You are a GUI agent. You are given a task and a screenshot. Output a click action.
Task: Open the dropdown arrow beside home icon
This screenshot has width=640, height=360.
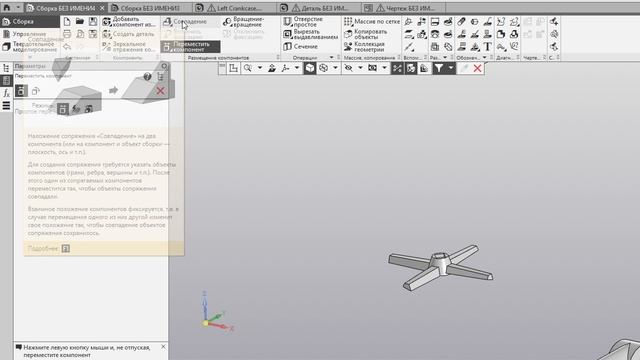(x=18, y=8)
